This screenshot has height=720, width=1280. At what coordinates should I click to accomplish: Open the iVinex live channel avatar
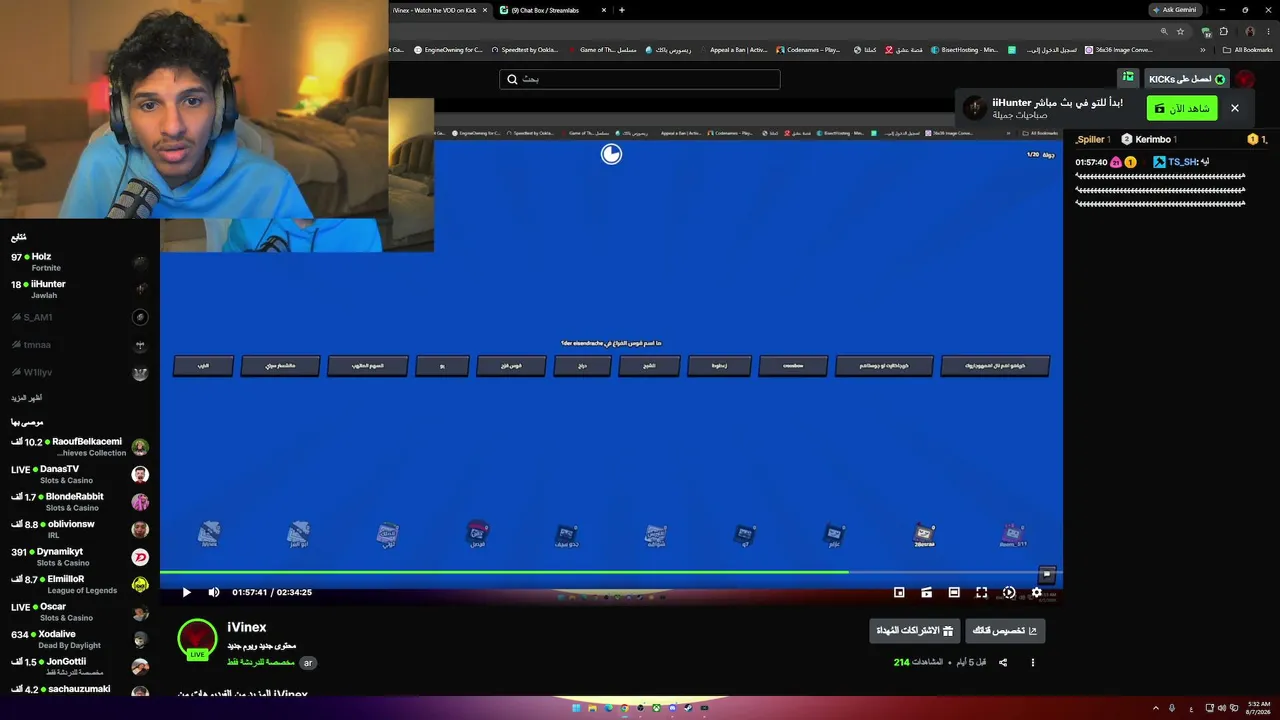click(x=197, y=639)
